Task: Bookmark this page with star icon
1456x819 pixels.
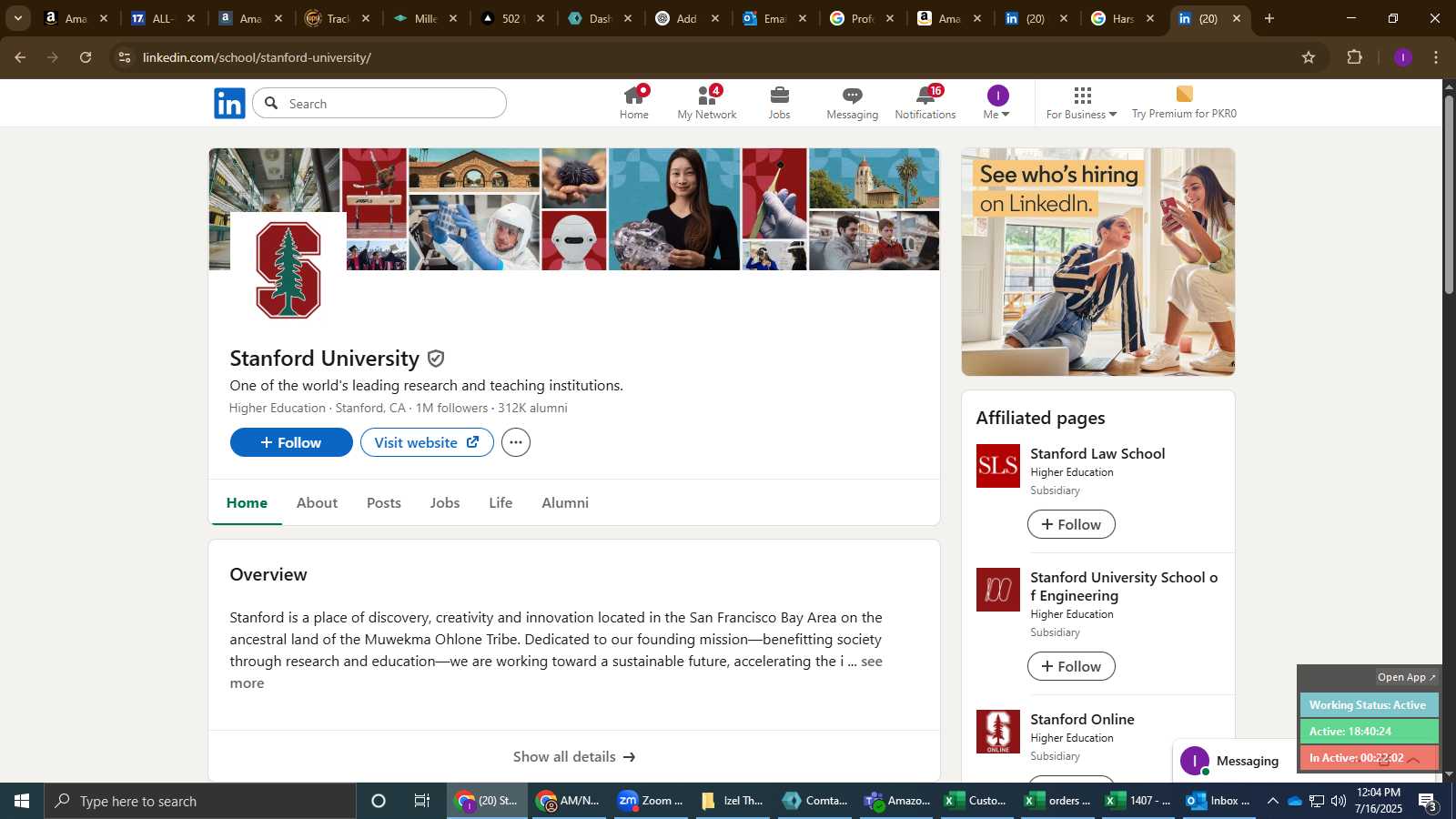Action: coord(1309,57)
